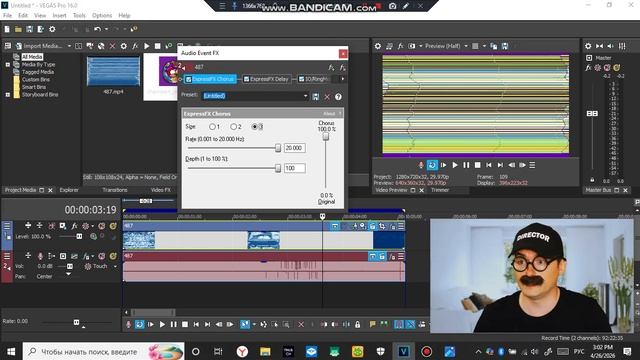Toggle ExpressFX Delay plugin checkbox

click(246, 79)
